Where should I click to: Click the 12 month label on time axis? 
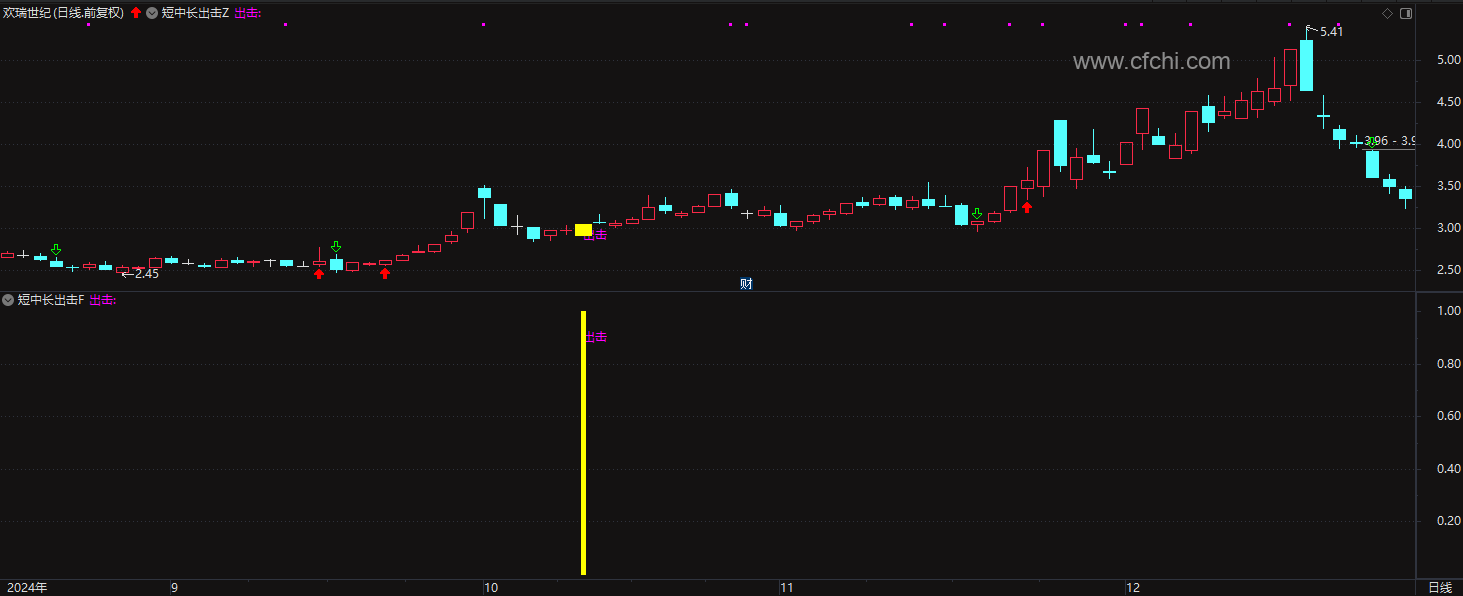tap(1133, 587)
